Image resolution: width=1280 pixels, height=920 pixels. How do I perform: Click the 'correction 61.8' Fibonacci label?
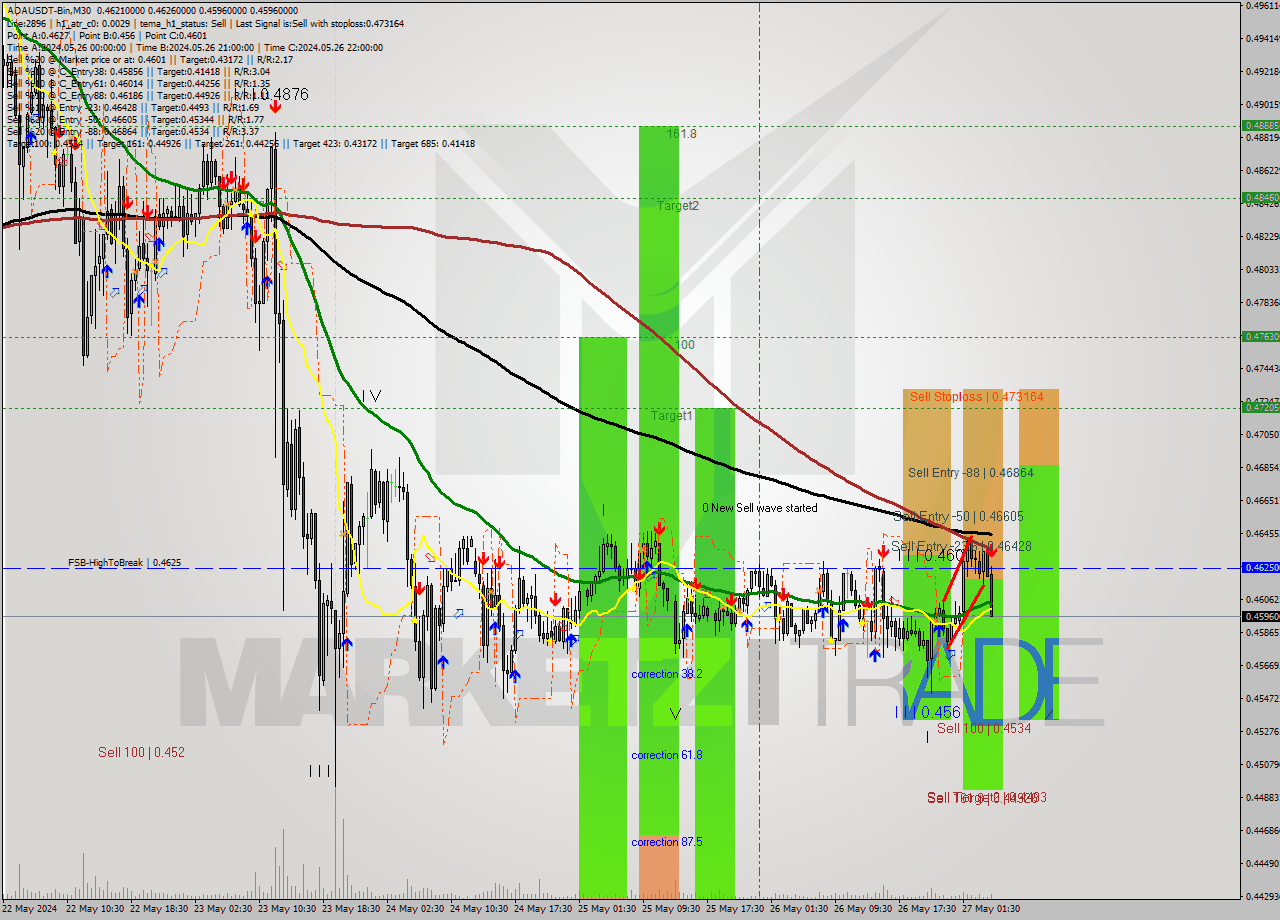[x=667, y=755]
